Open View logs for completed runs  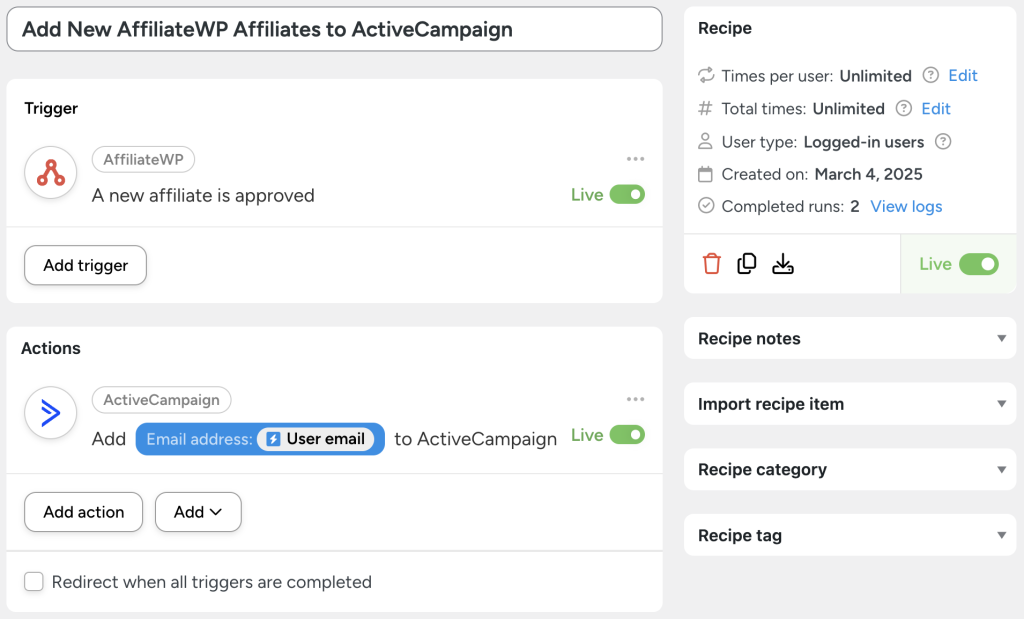(x=905, y=206)
